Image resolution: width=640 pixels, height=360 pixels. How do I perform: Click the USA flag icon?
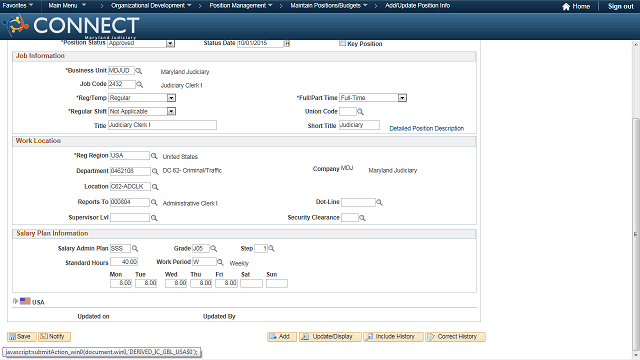point(25,301)
